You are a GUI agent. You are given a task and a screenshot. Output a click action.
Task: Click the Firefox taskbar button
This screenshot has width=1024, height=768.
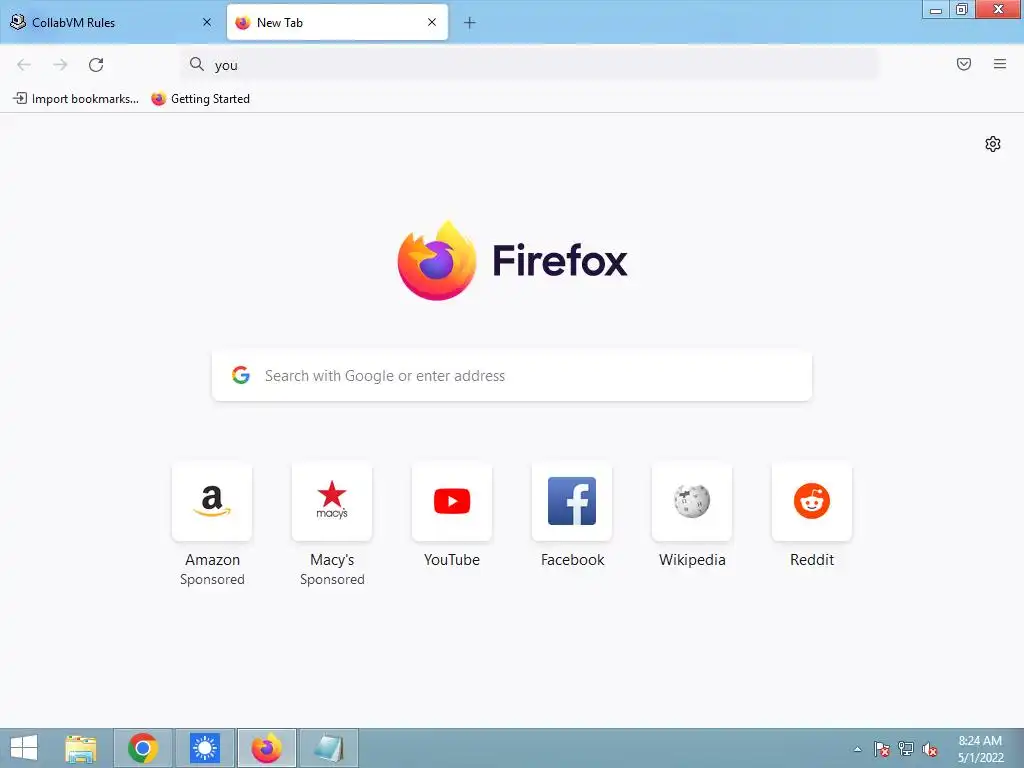266,748
